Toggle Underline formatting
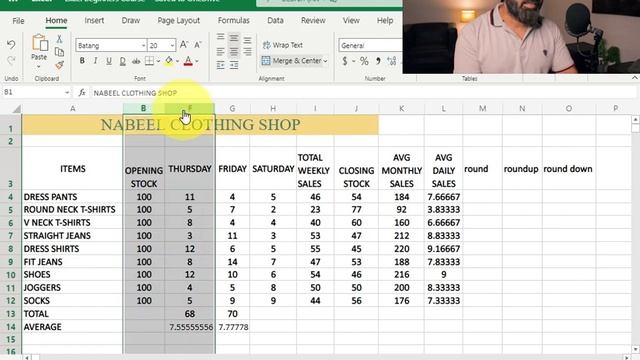This screenshot has width=640, height=360. [x=109, y=61]
